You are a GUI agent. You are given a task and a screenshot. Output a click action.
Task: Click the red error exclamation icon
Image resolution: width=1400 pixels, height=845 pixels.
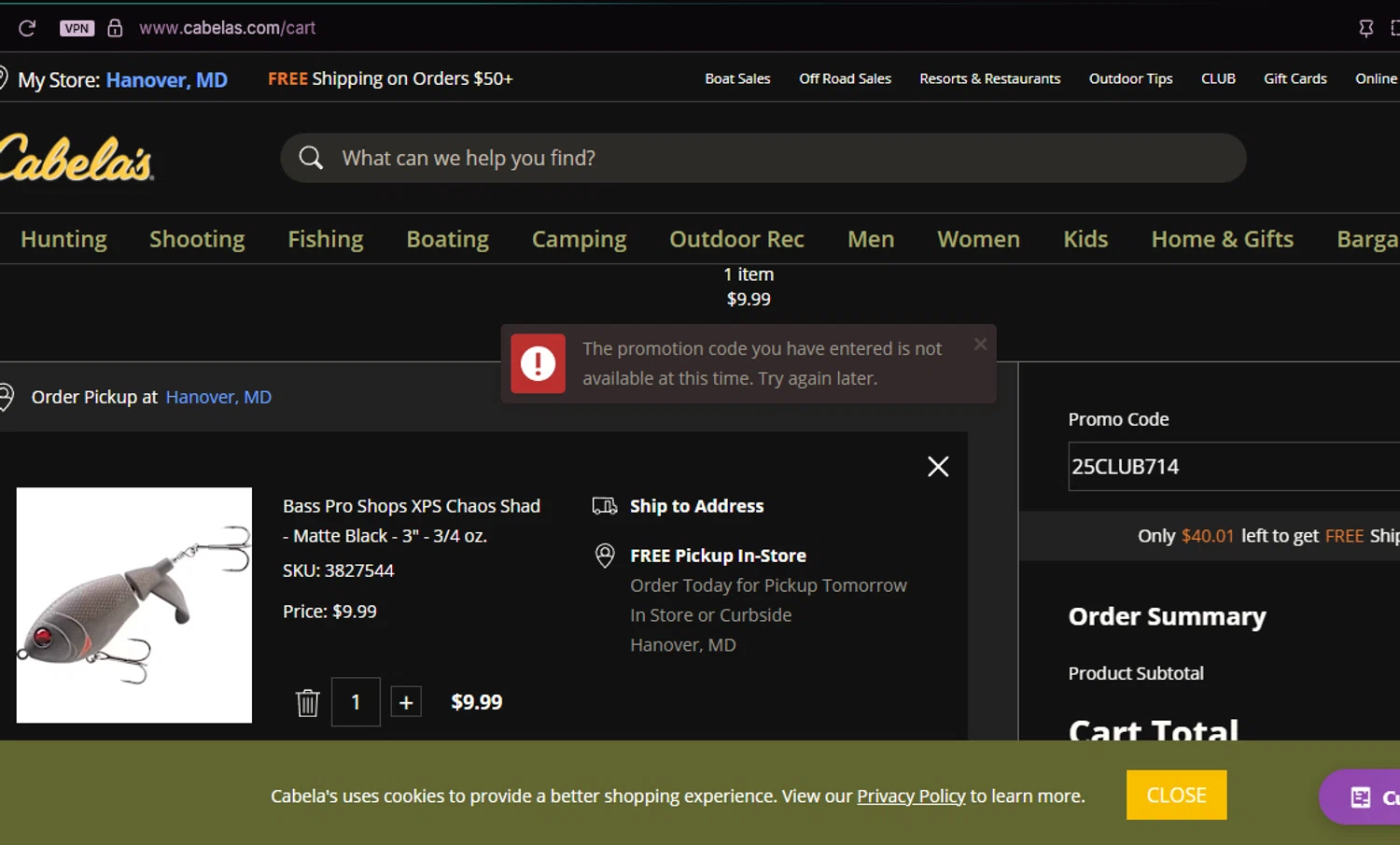(x=538, y=363)
